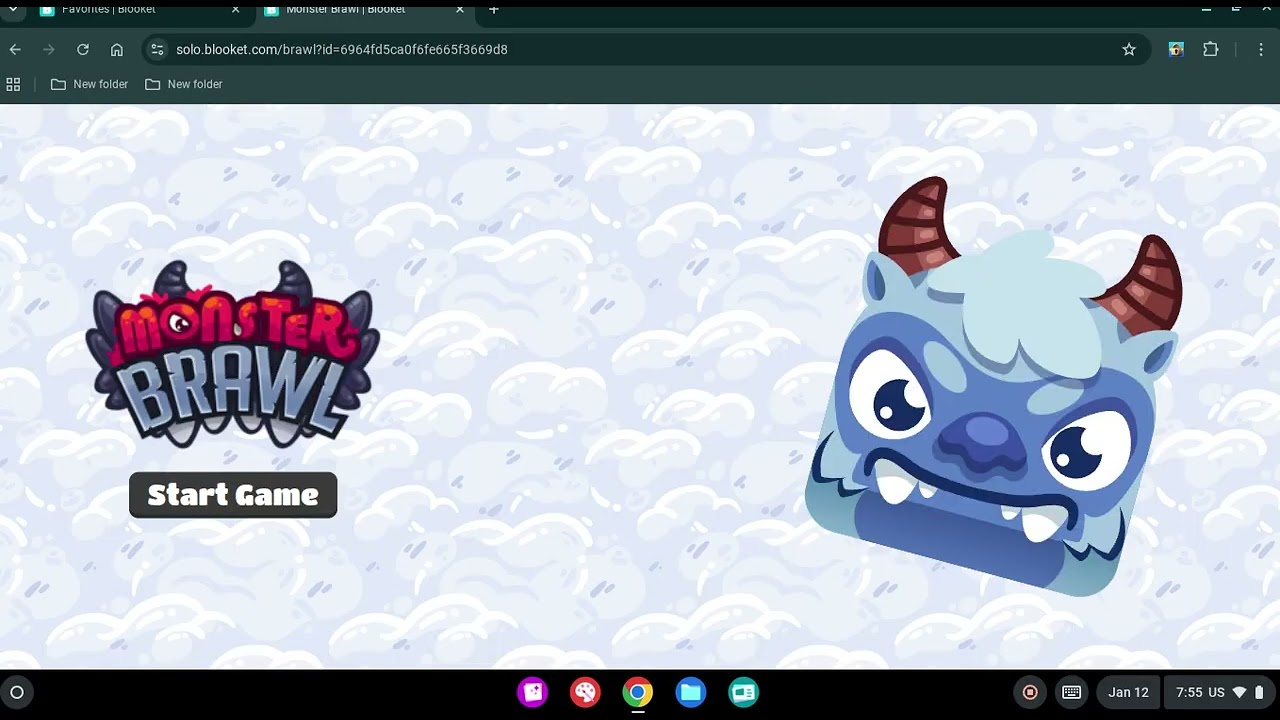View site information for solo.blooket.com
This screenshot has height=720, width=1280.
pyautogui.click(x=155, y=49)
